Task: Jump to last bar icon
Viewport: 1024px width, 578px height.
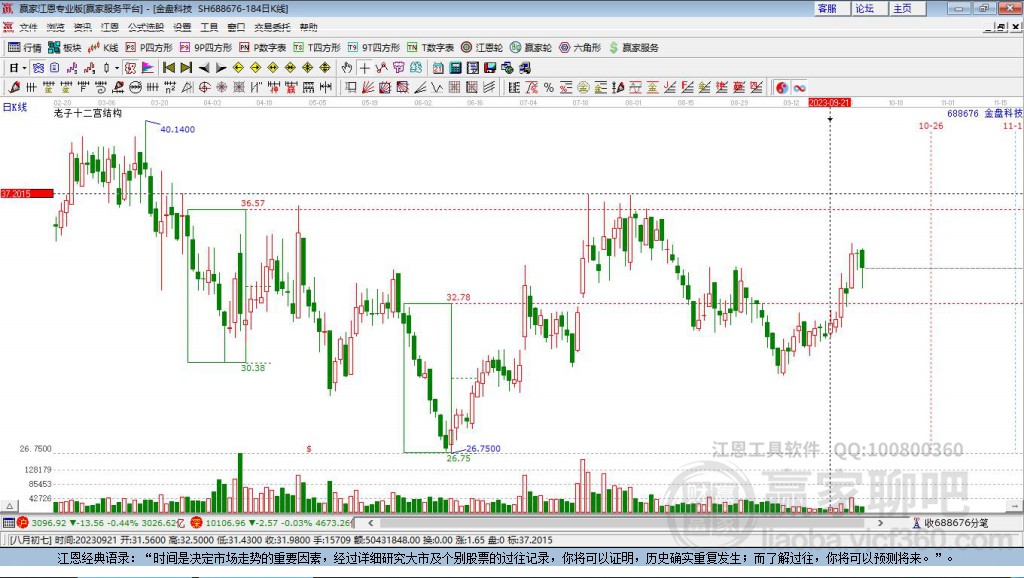Action: 186,68
